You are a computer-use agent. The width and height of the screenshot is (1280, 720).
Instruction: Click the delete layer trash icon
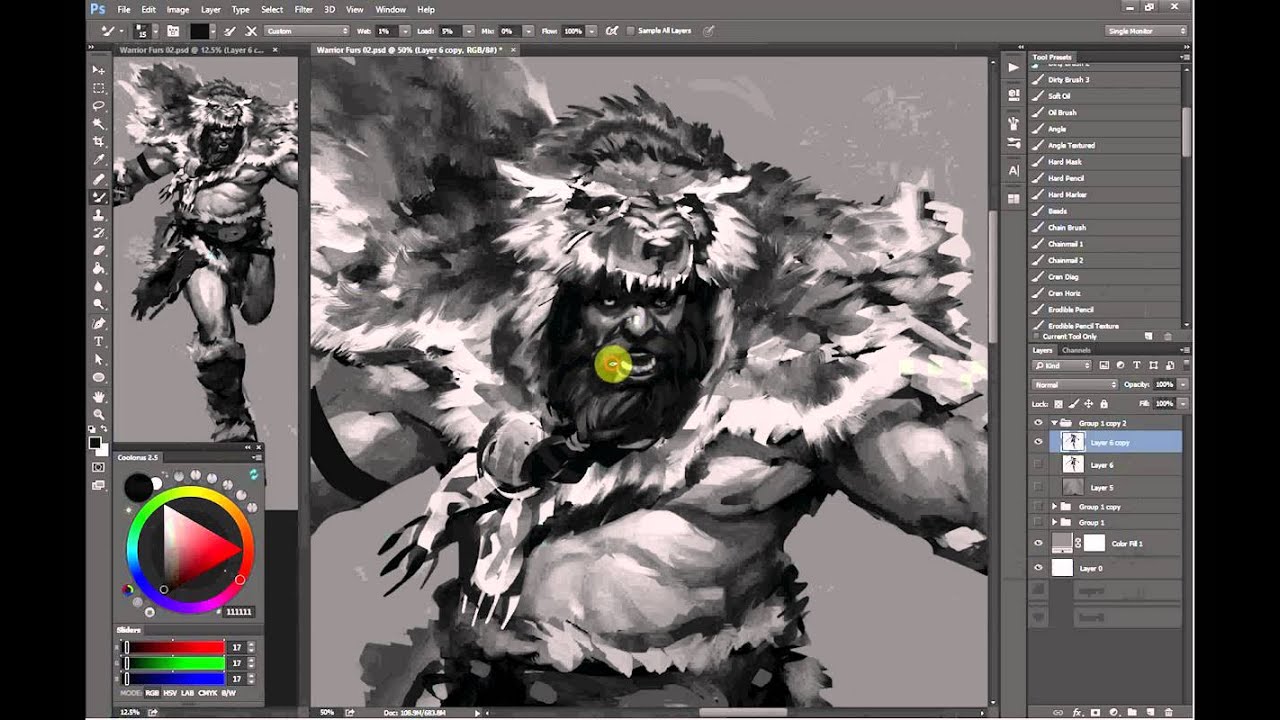coord(1168,712)
